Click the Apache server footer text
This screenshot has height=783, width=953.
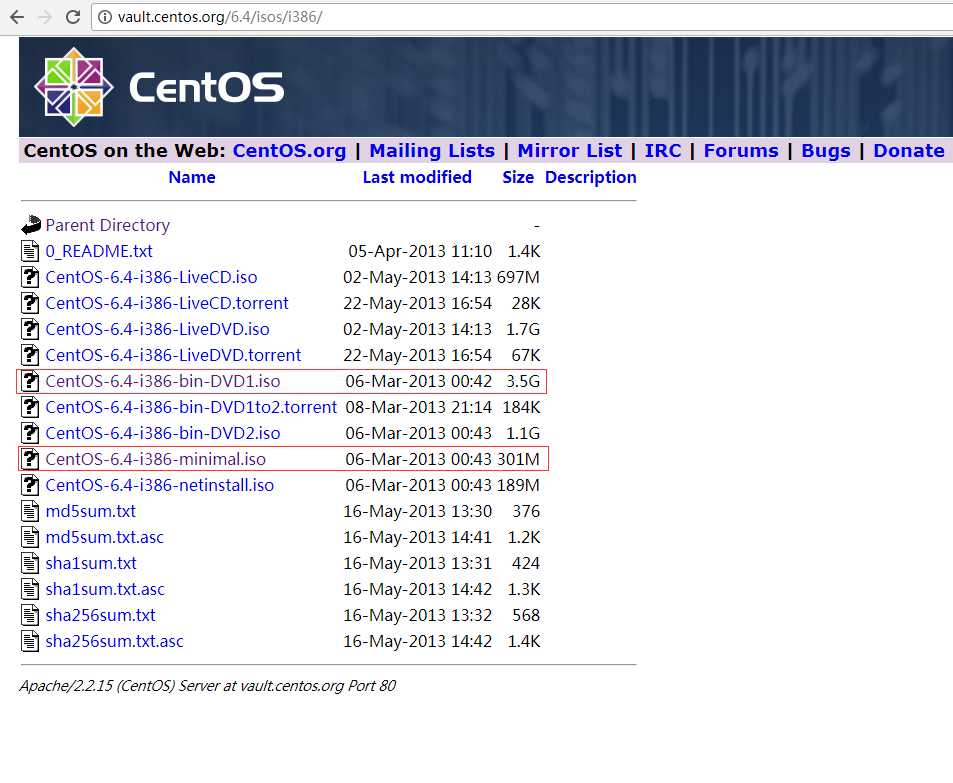(208, 686)
